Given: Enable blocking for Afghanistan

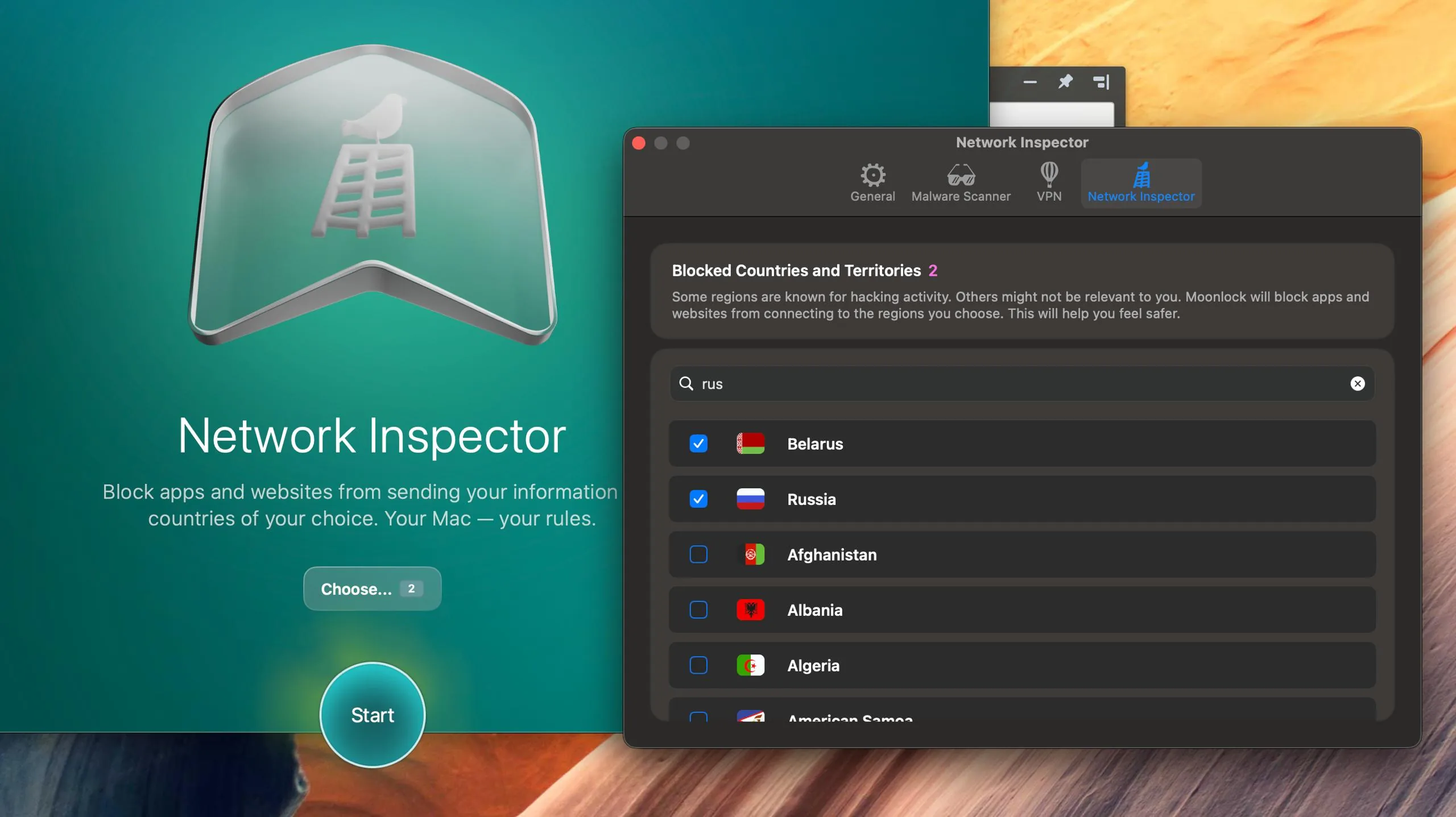Looking at the screenshot, I should point(698,554).
